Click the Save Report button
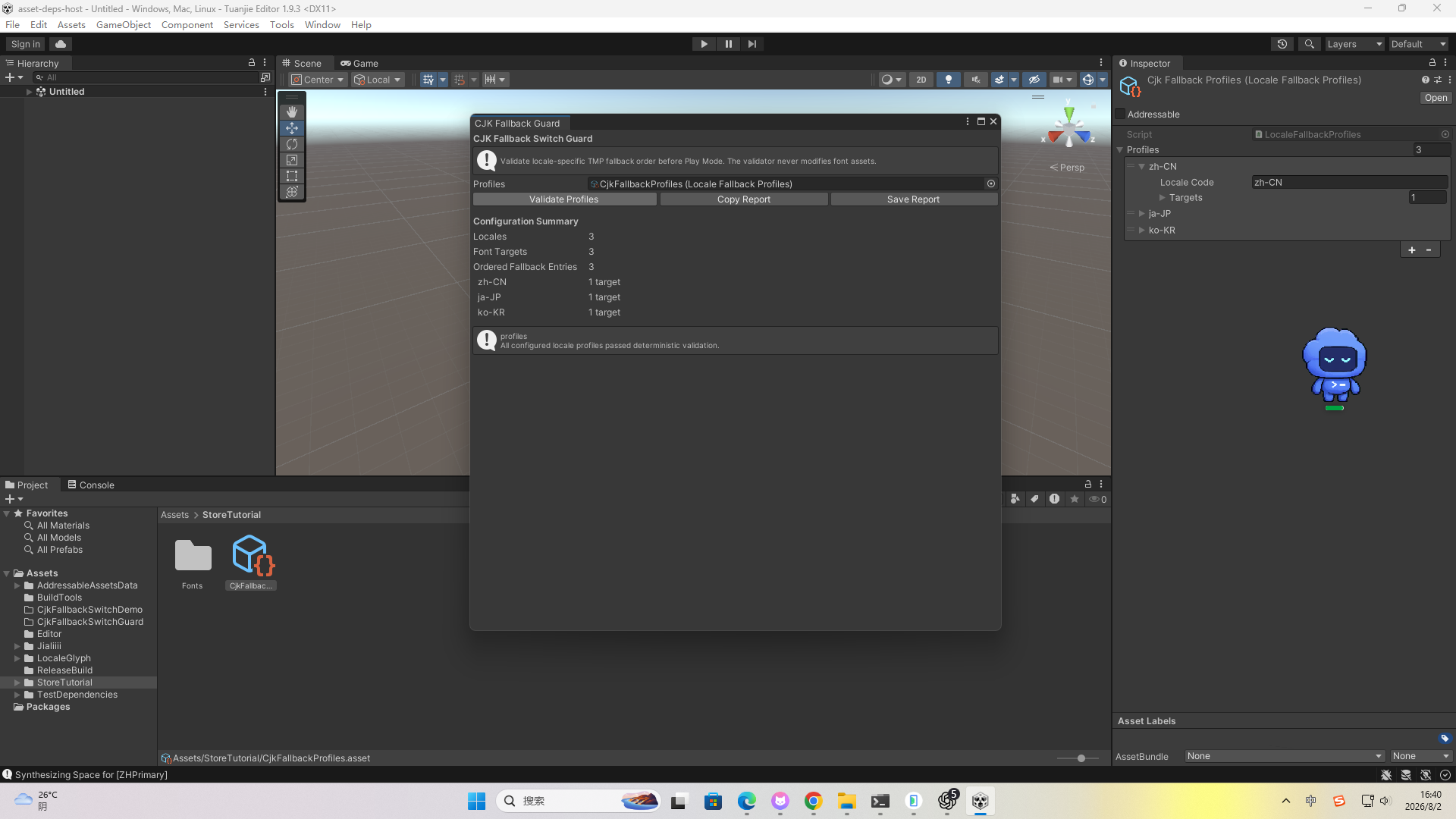This screenshot has height=819, width=1456. coord(914,199)
